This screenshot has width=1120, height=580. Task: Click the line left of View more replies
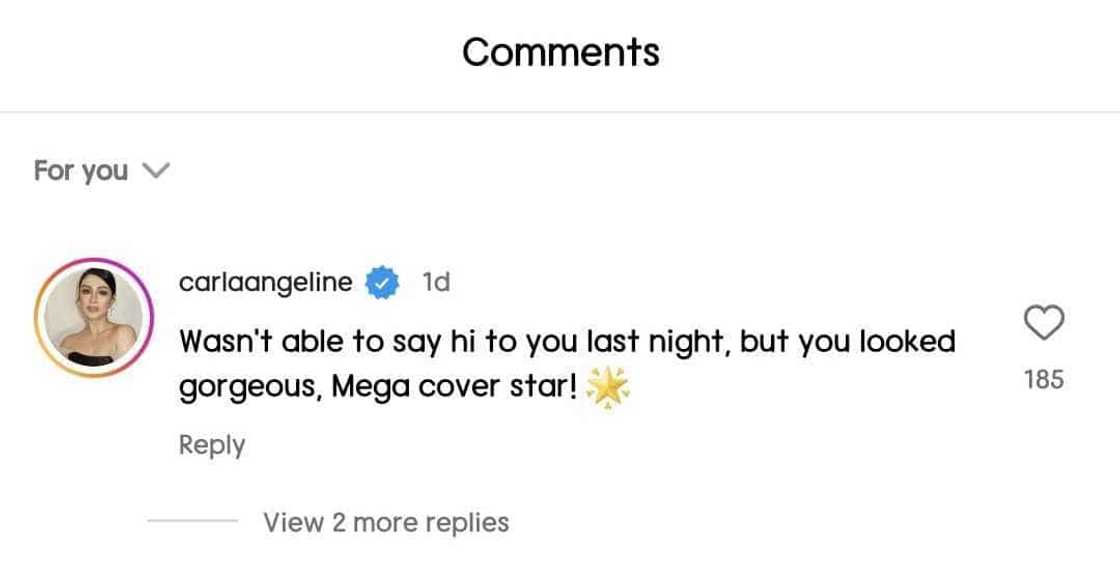tap(193, 522)
